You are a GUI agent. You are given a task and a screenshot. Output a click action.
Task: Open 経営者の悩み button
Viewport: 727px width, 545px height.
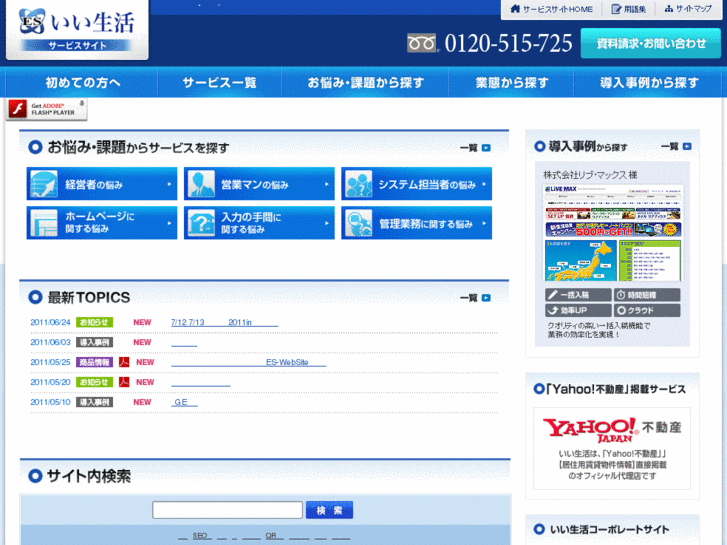tap(102, 184)
